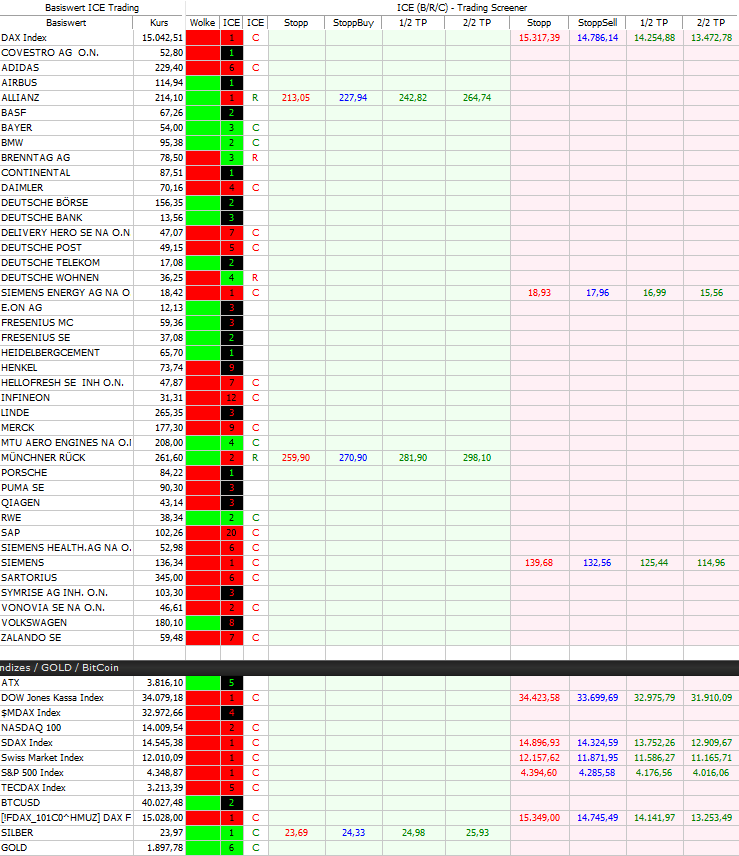Click the C signal for MERCK
The height and width of the screenshot is (856, 739).
click(x=255, y=428)
